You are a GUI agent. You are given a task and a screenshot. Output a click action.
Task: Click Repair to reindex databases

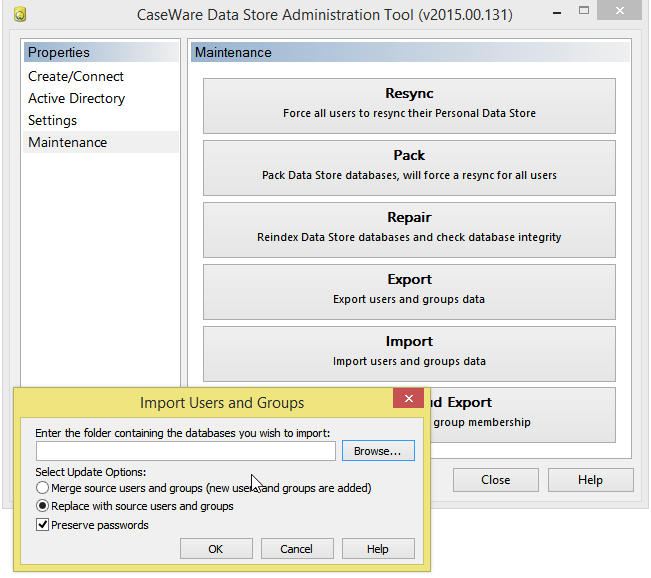(409, 230)
